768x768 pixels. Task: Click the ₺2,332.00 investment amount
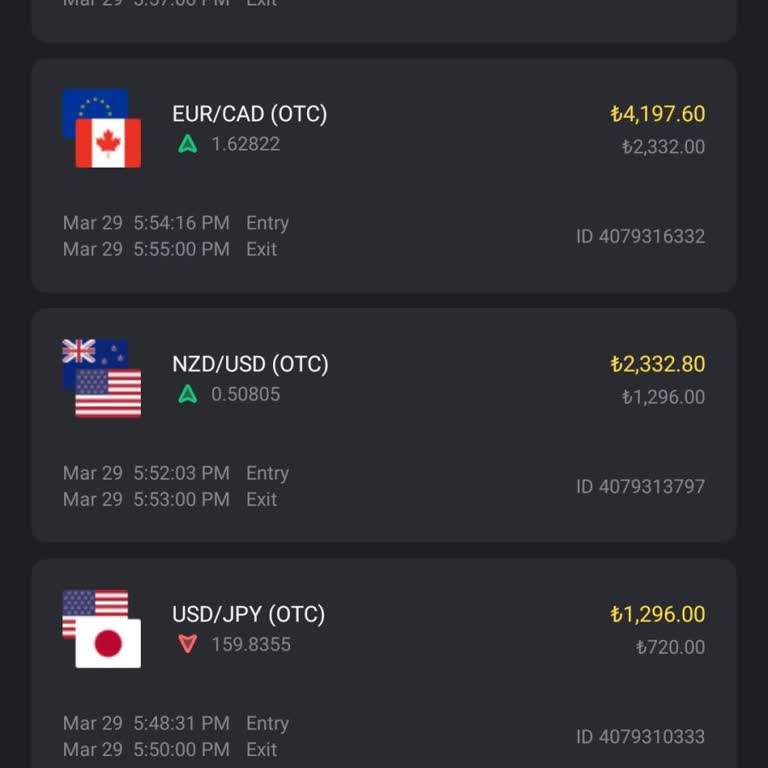pos(663,147)
